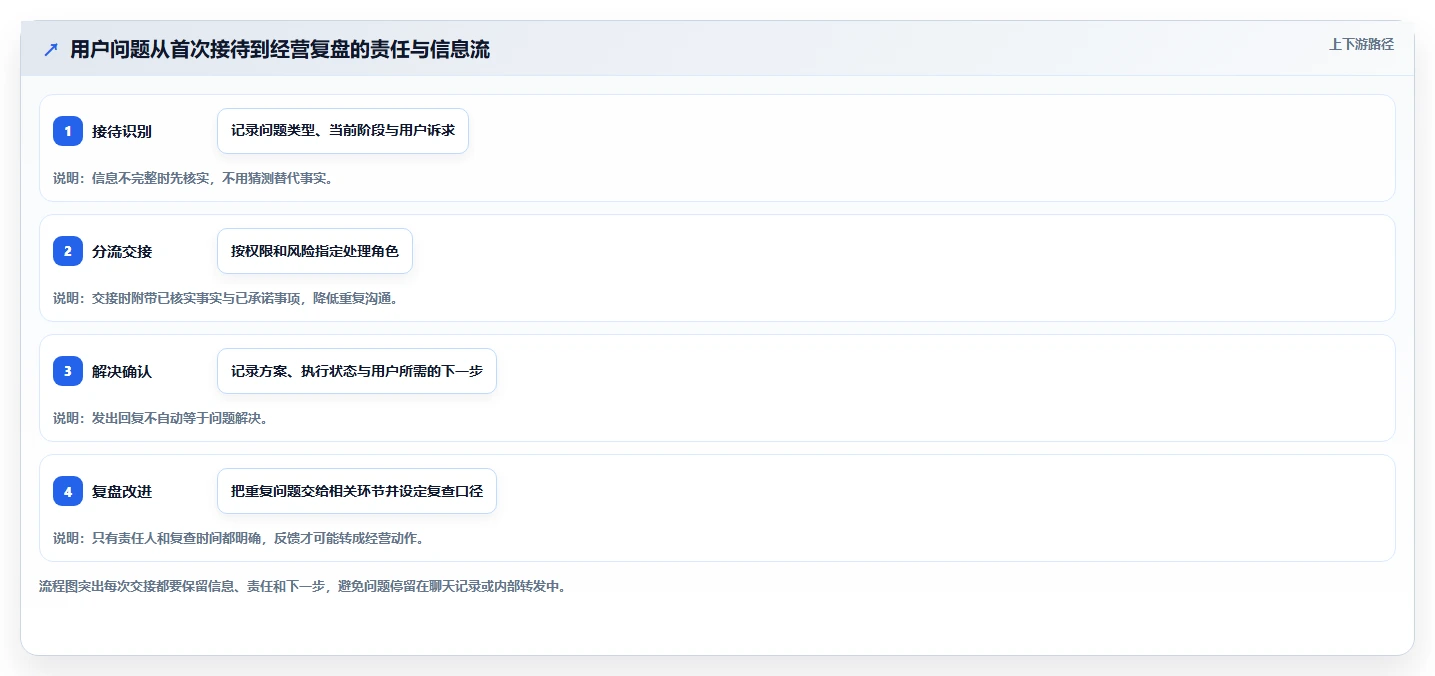Click the step 1 number badge
Viewport: 1435px width, 676px height.
[x=68, y=131]
